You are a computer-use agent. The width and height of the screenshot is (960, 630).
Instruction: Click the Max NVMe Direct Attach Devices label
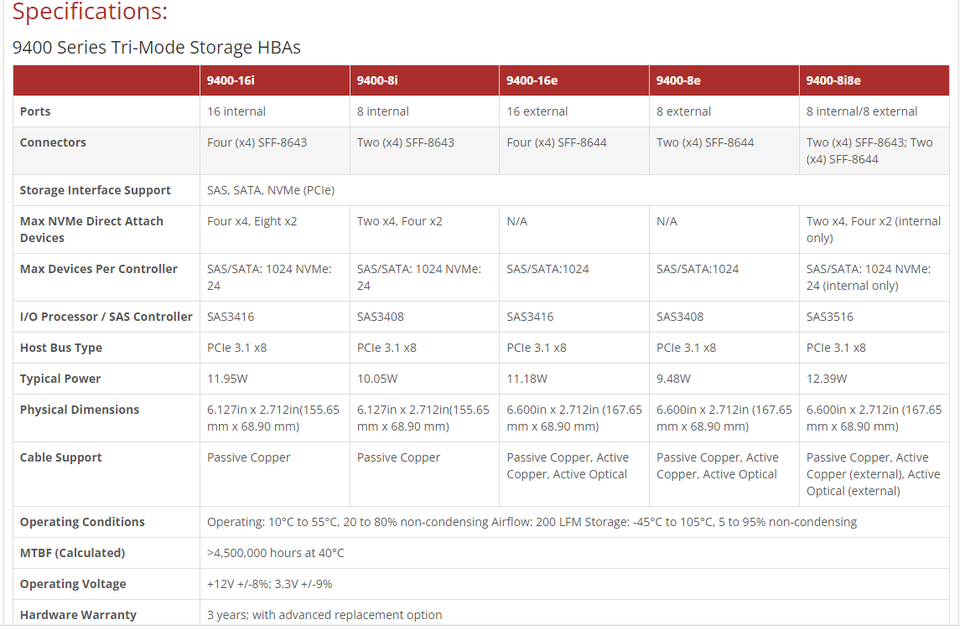pos(91,229)
